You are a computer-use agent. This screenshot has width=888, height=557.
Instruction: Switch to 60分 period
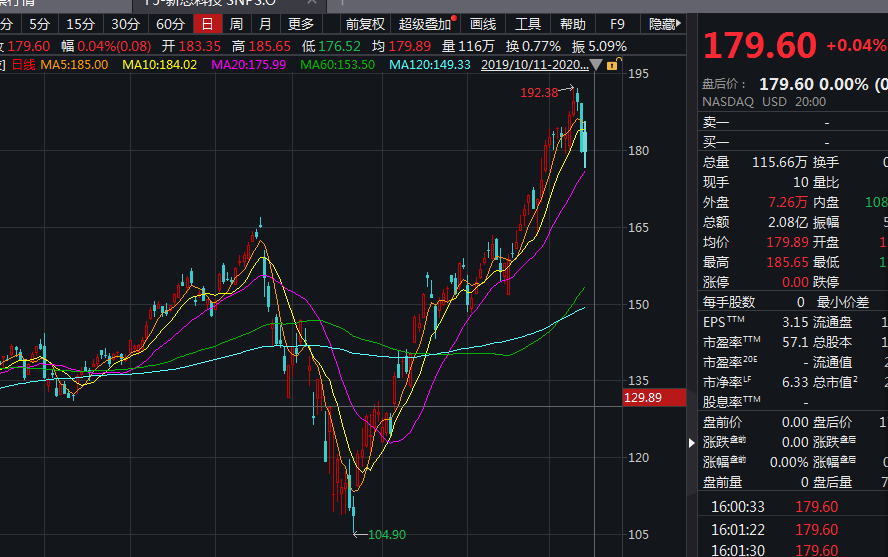click(x=170, y=24)
